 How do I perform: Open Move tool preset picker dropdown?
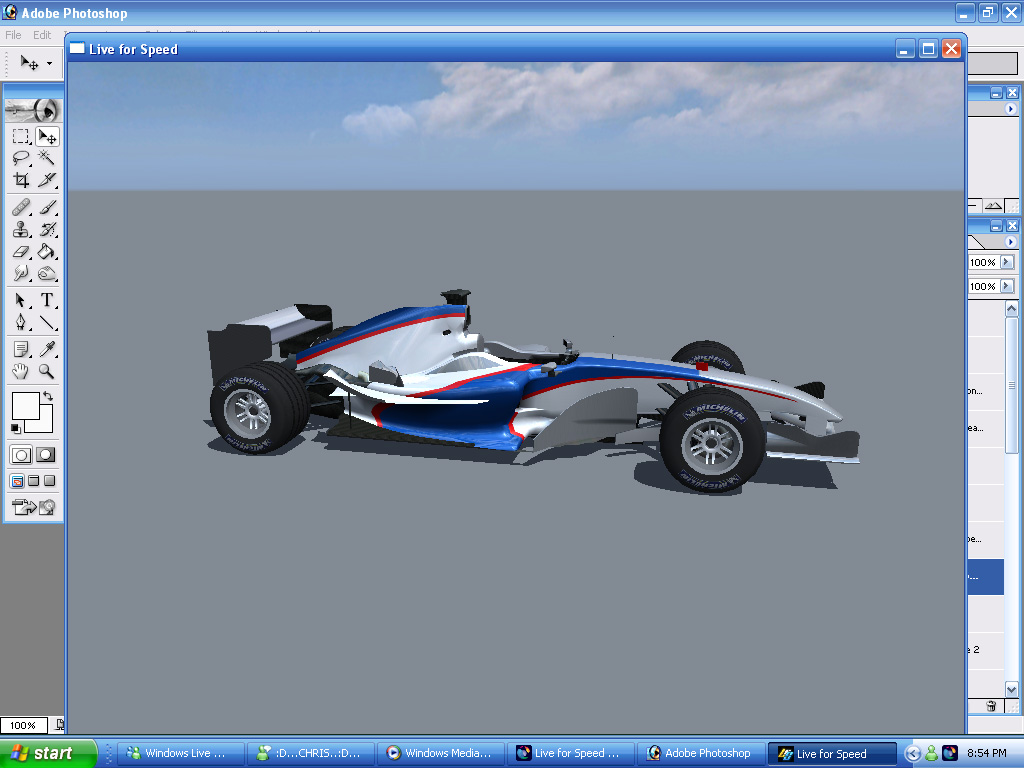pos(50,63)
